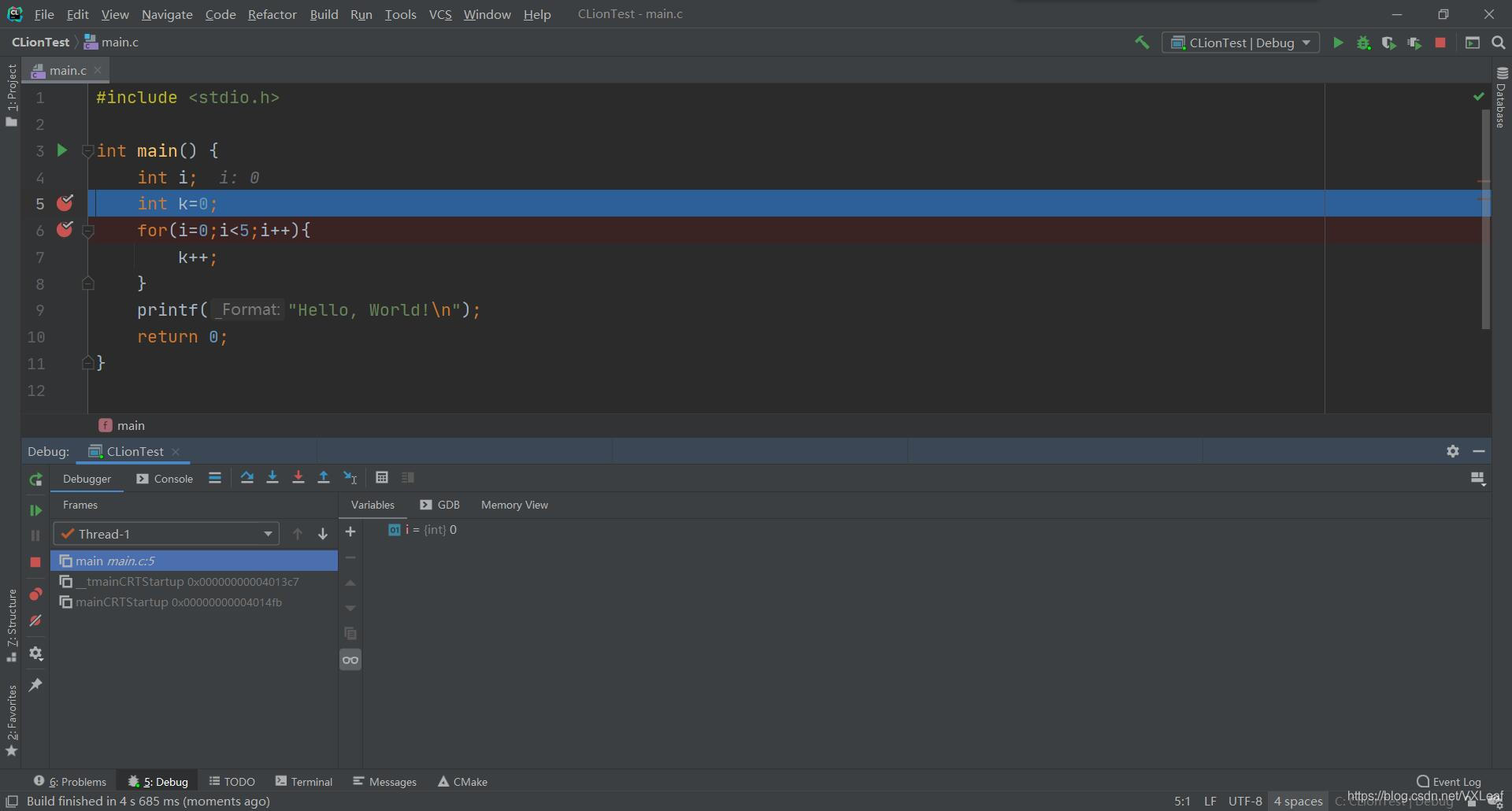Open the Terminal tool window
1512x811 pixels.
point(304,781)
